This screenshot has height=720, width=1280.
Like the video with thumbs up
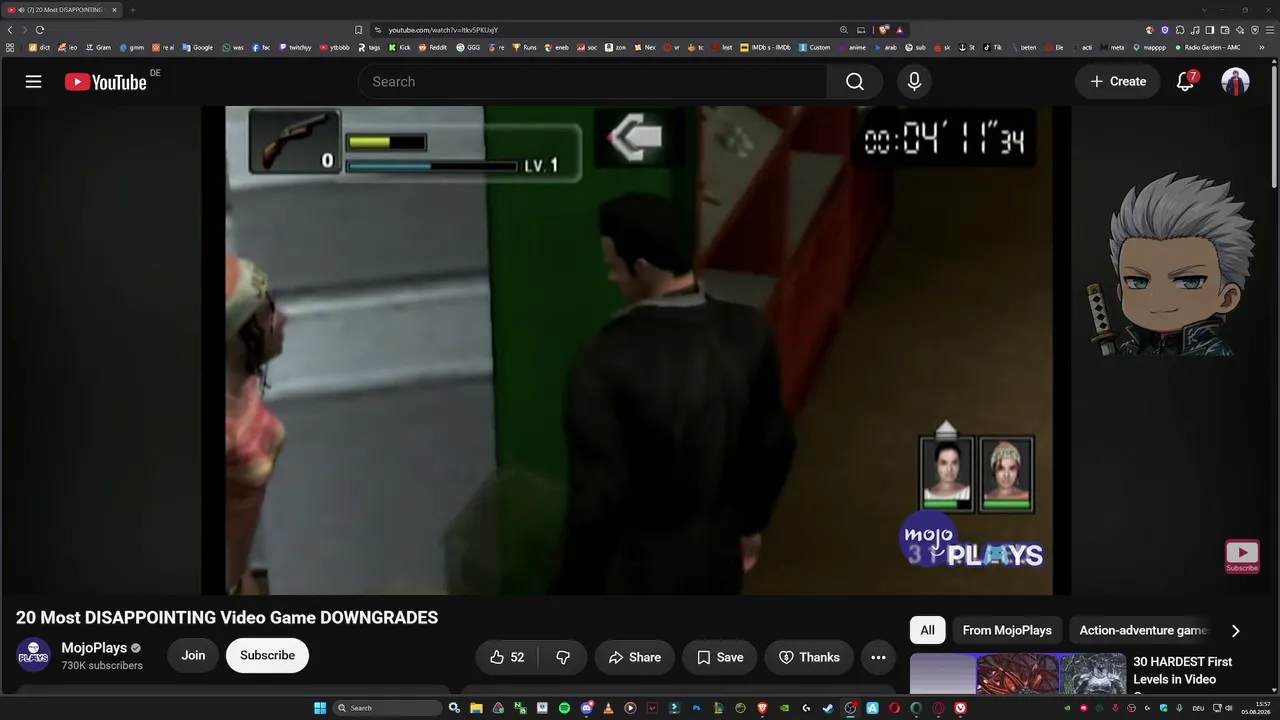point(507,657)
